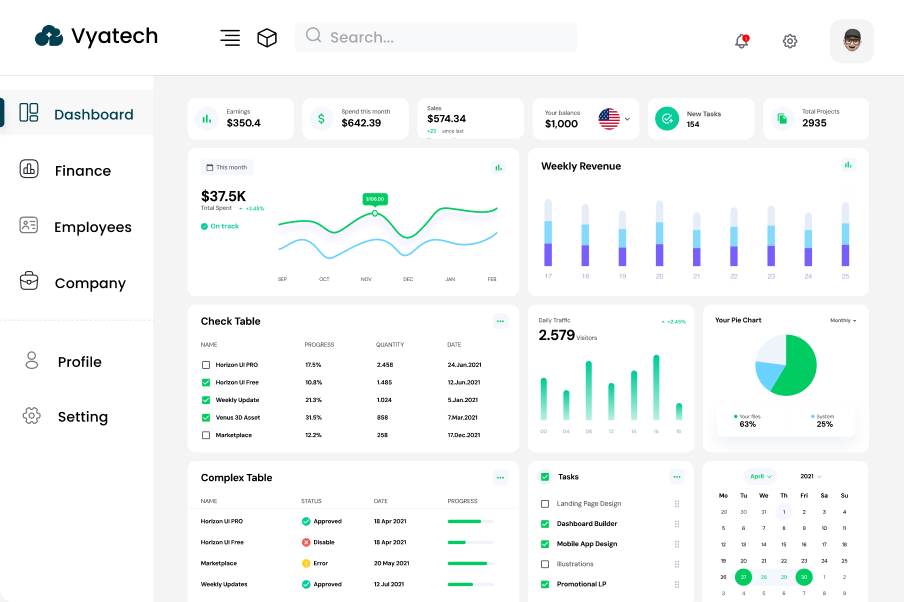The image size is (904, 602).
Task: Click the NAME column header in Check Table
Action: pos(209,345)
